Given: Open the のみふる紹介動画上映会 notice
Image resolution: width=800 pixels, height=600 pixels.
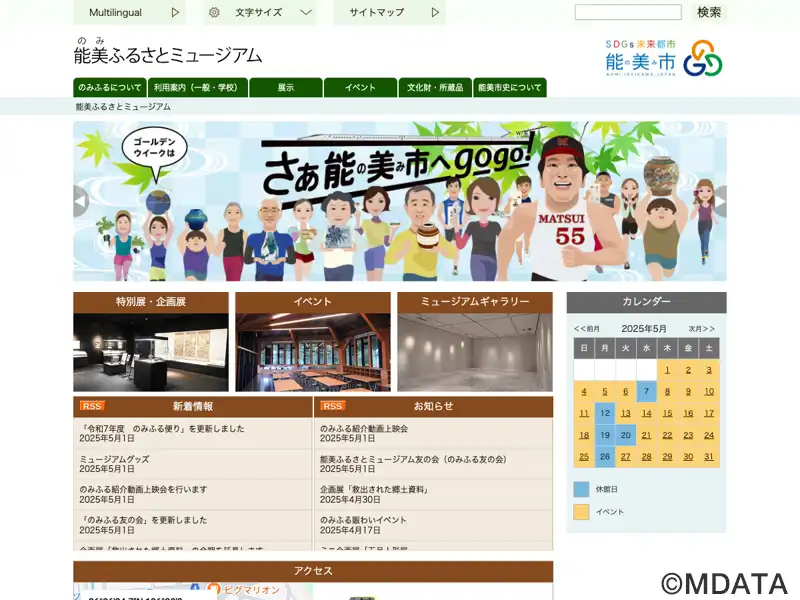Looking at the screenshot, I should click(364, 429).
